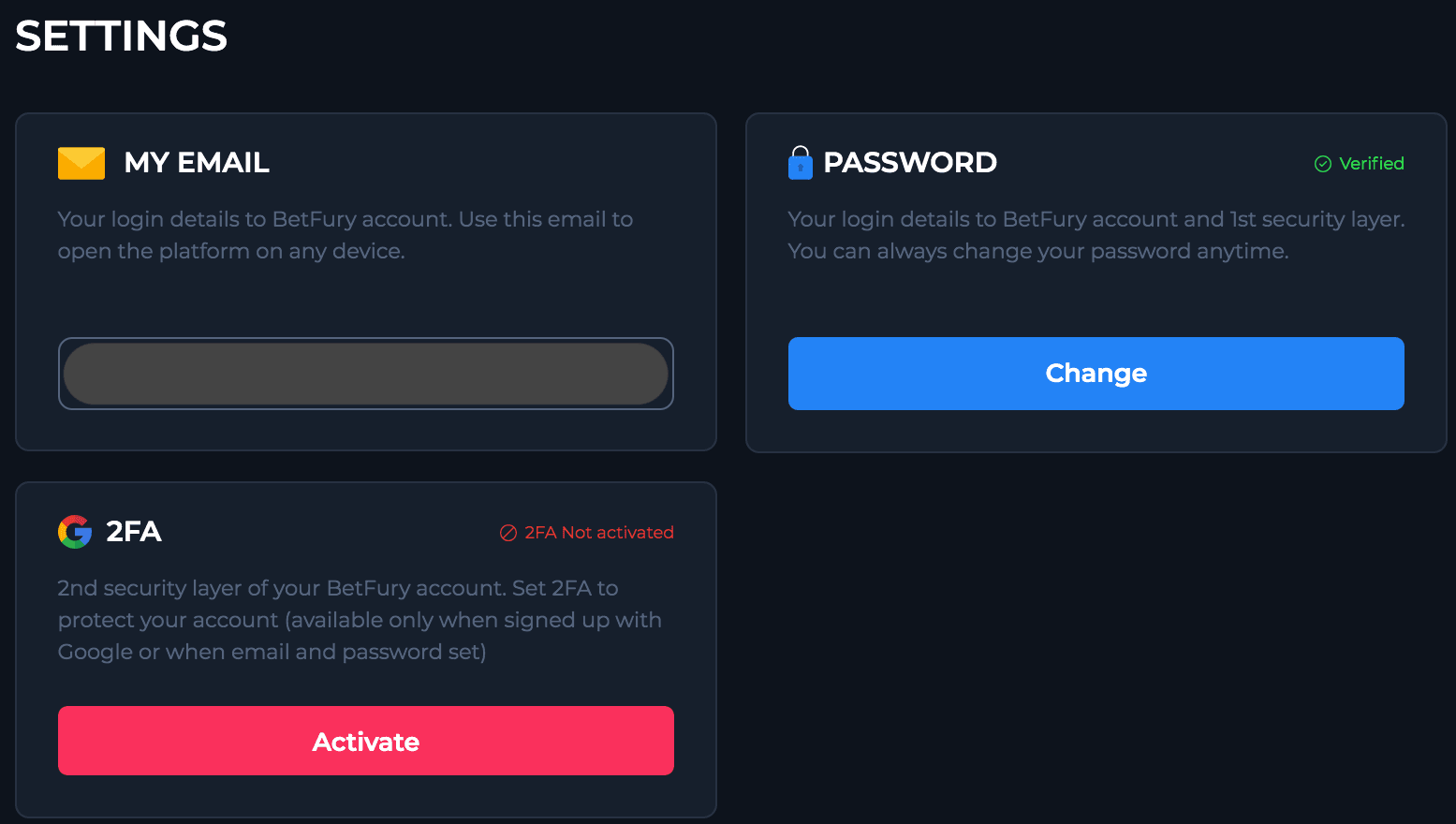This screenshot has width=1456, height=824.
Task: Click the green checkmark next to Verified
Action: click(x=1322, y=163)
